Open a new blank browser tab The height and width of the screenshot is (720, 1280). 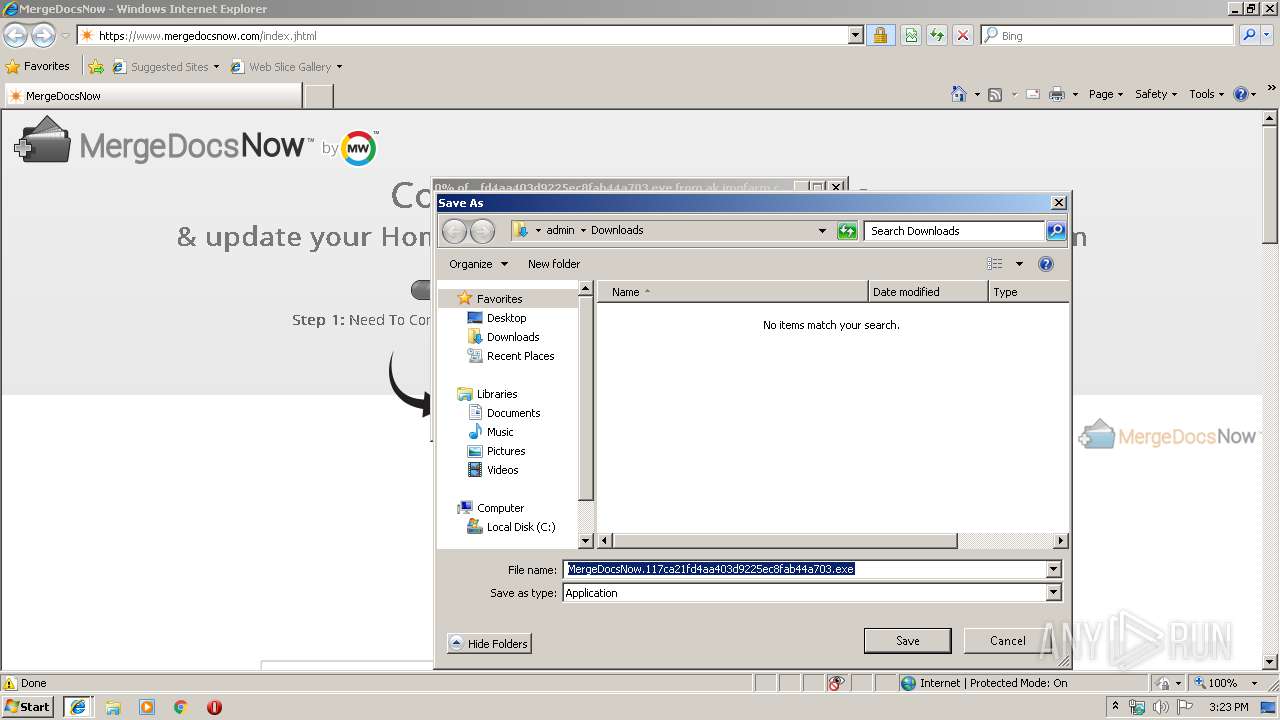318,96
